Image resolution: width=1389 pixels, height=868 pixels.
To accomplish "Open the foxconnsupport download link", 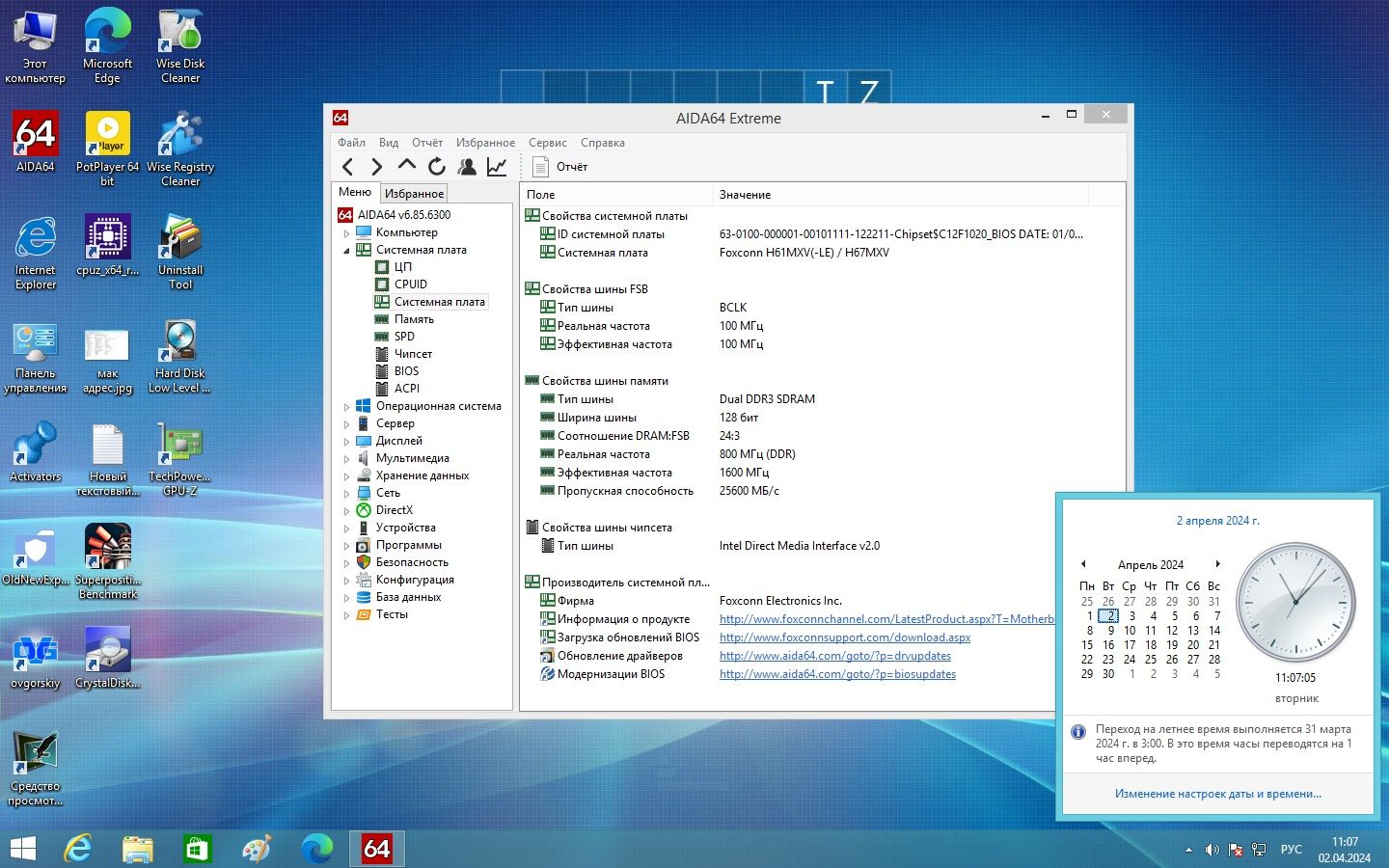I will [x=845, y=637].
